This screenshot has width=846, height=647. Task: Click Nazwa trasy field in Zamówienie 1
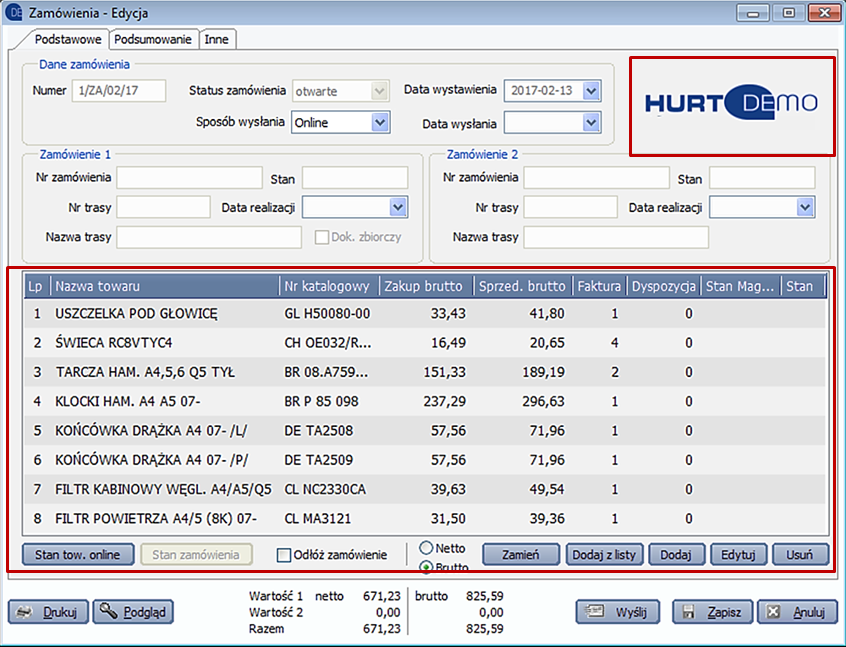point(209,237)
